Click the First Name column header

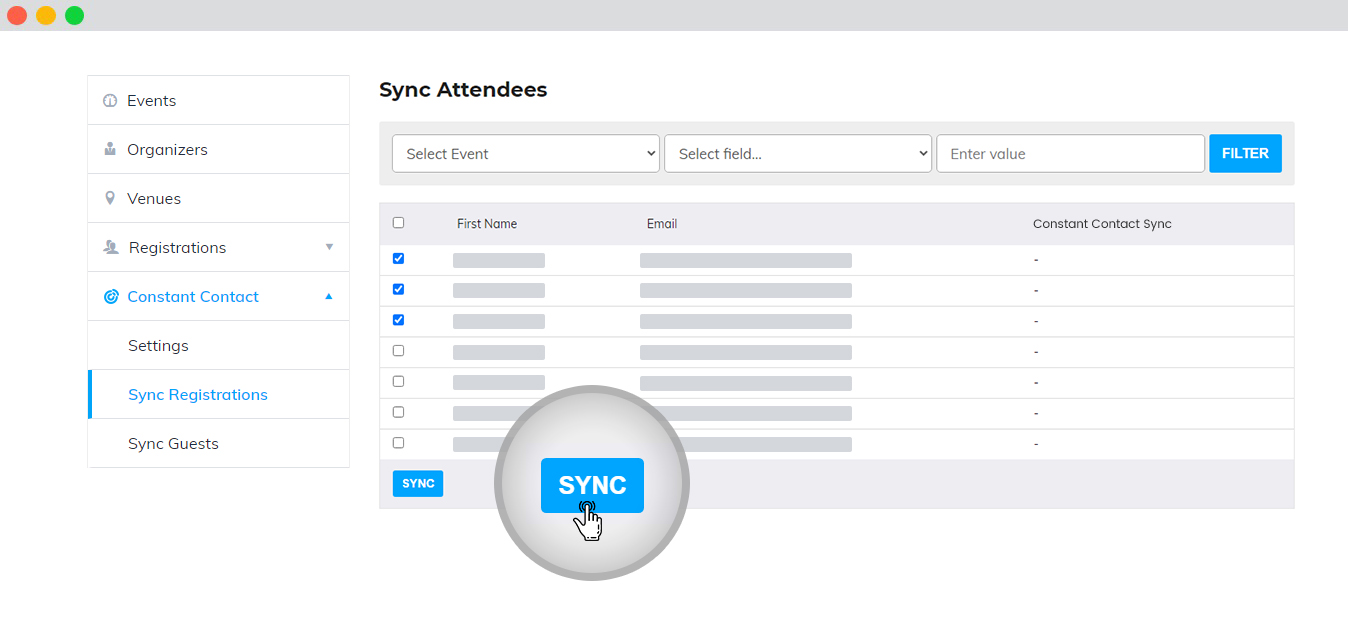coord(487,224)
